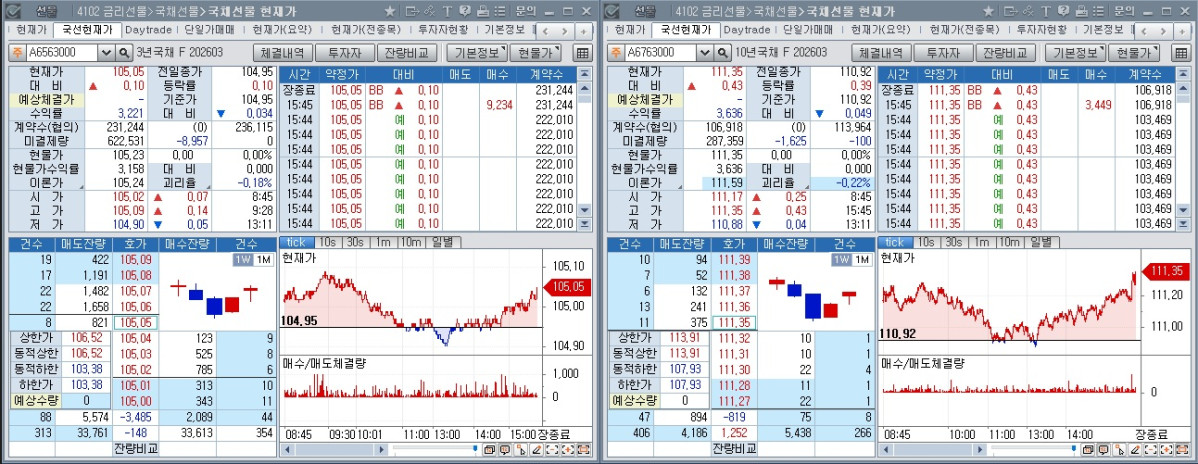Image resolution: width=1198 pixels, height=464 pixels.
Task: Click the grid table icon in right window
Action: pos(1180,53)
